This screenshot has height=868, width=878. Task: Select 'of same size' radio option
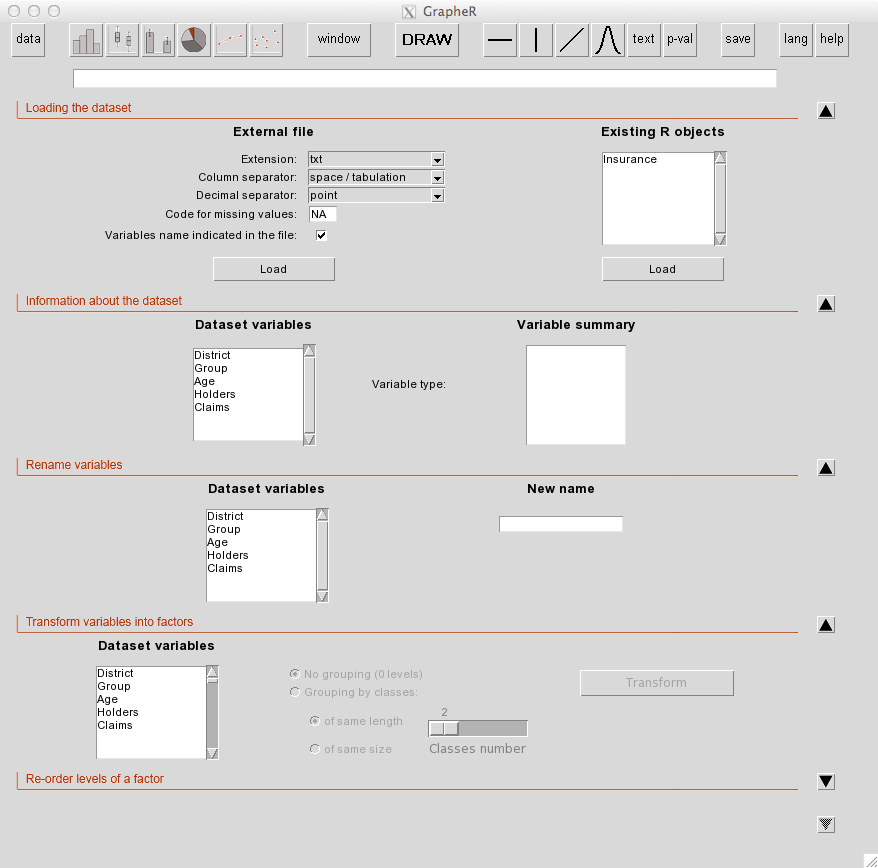point(315,749)
